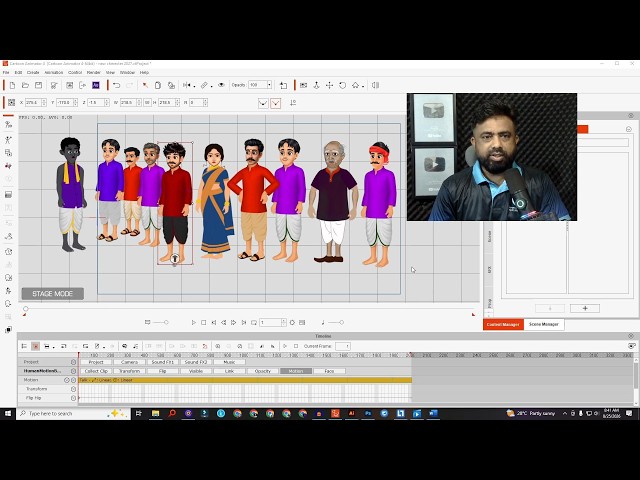Click the home reset view icon
This screenshot has width=640, height=480.
pyautogui.click(x=356, y=85)
